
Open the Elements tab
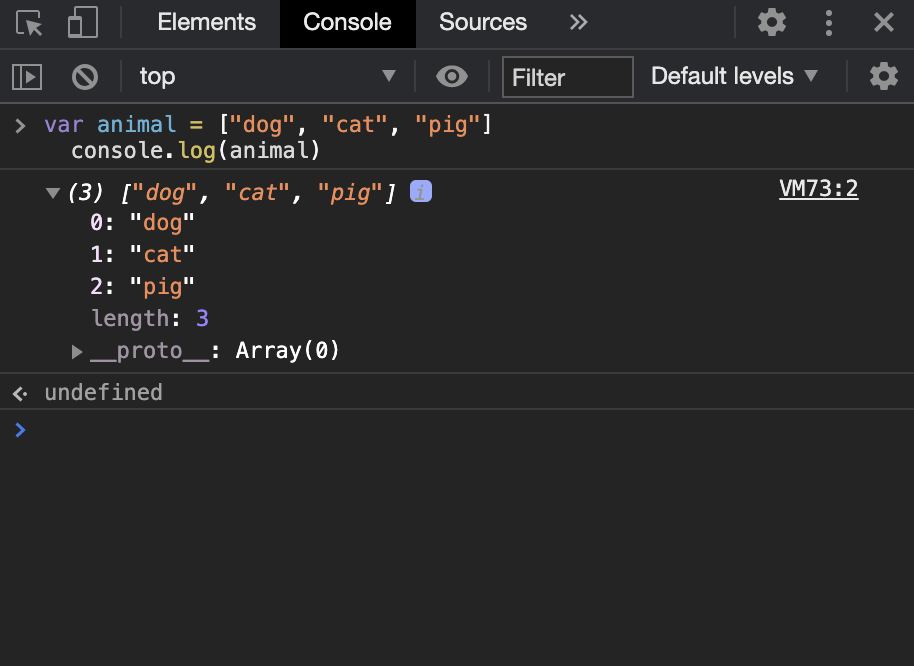(x=206, y=22)
